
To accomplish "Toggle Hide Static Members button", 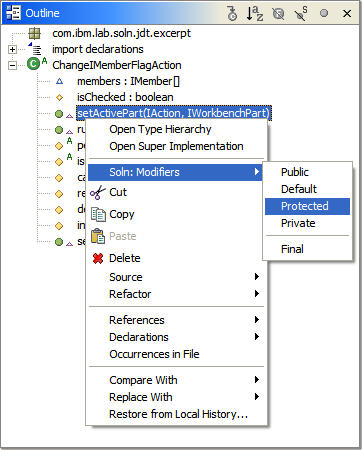I will [x=301, y=13].
